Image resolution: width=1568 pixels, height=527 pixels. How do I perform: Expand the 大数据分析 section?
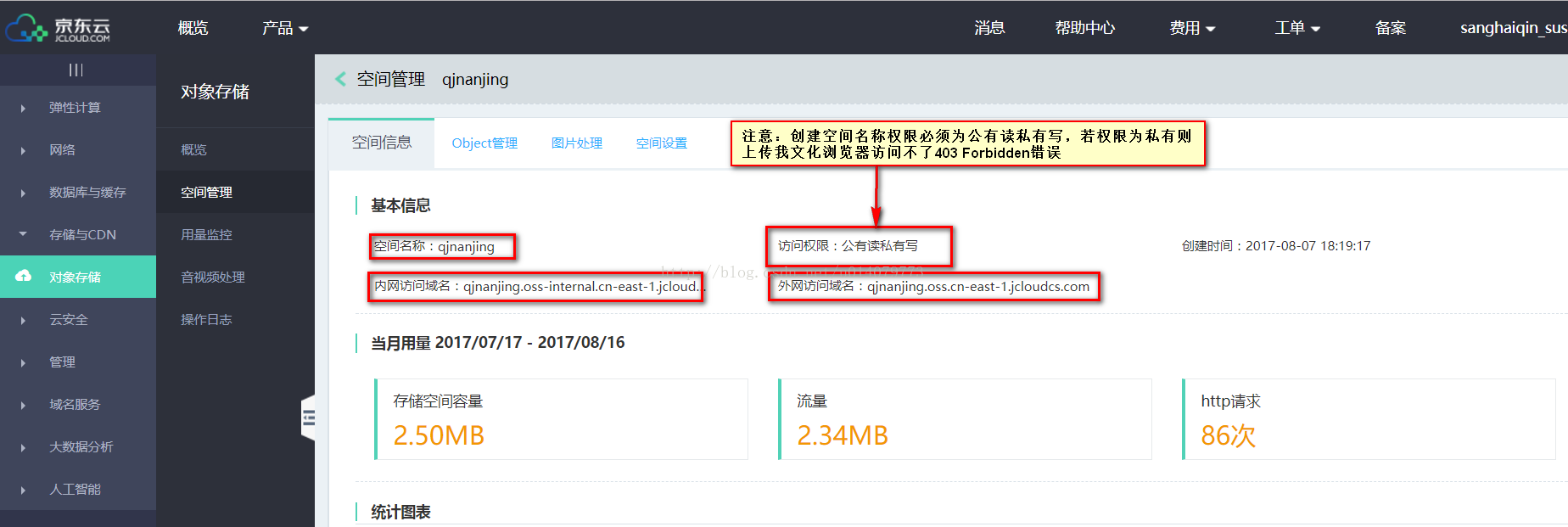click(77, 447)
